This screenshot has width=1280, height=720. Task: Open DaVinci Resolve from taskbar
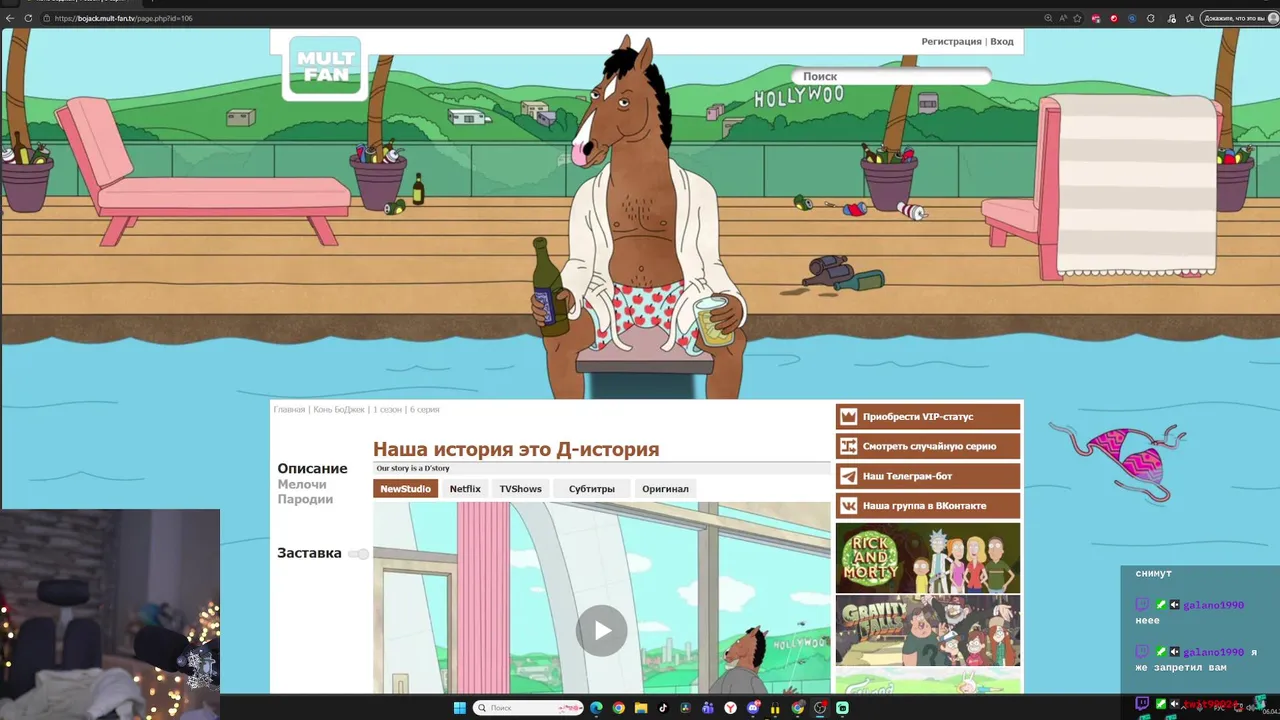point(685,708)
